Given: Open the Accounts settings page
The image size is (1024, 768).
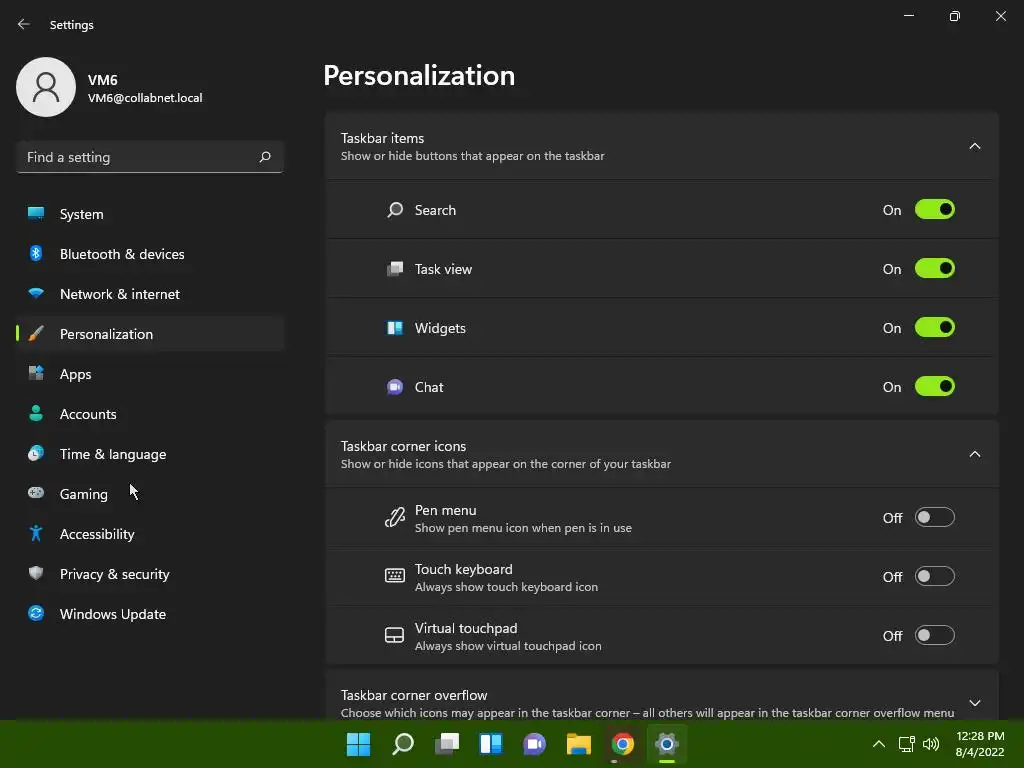Looking at the screenshot, I should [150, 414].
